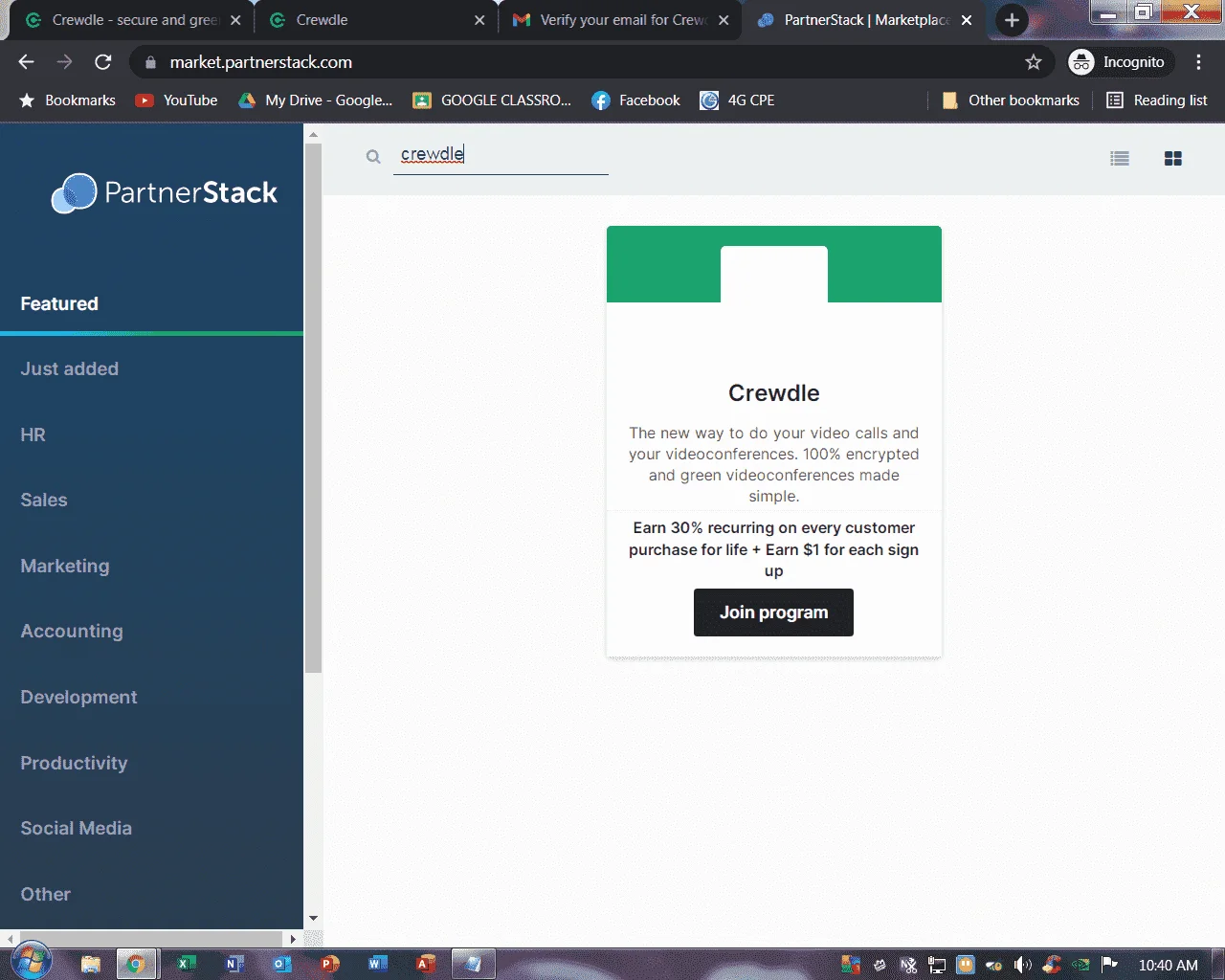Click the crewdle search field

(501, 155)
